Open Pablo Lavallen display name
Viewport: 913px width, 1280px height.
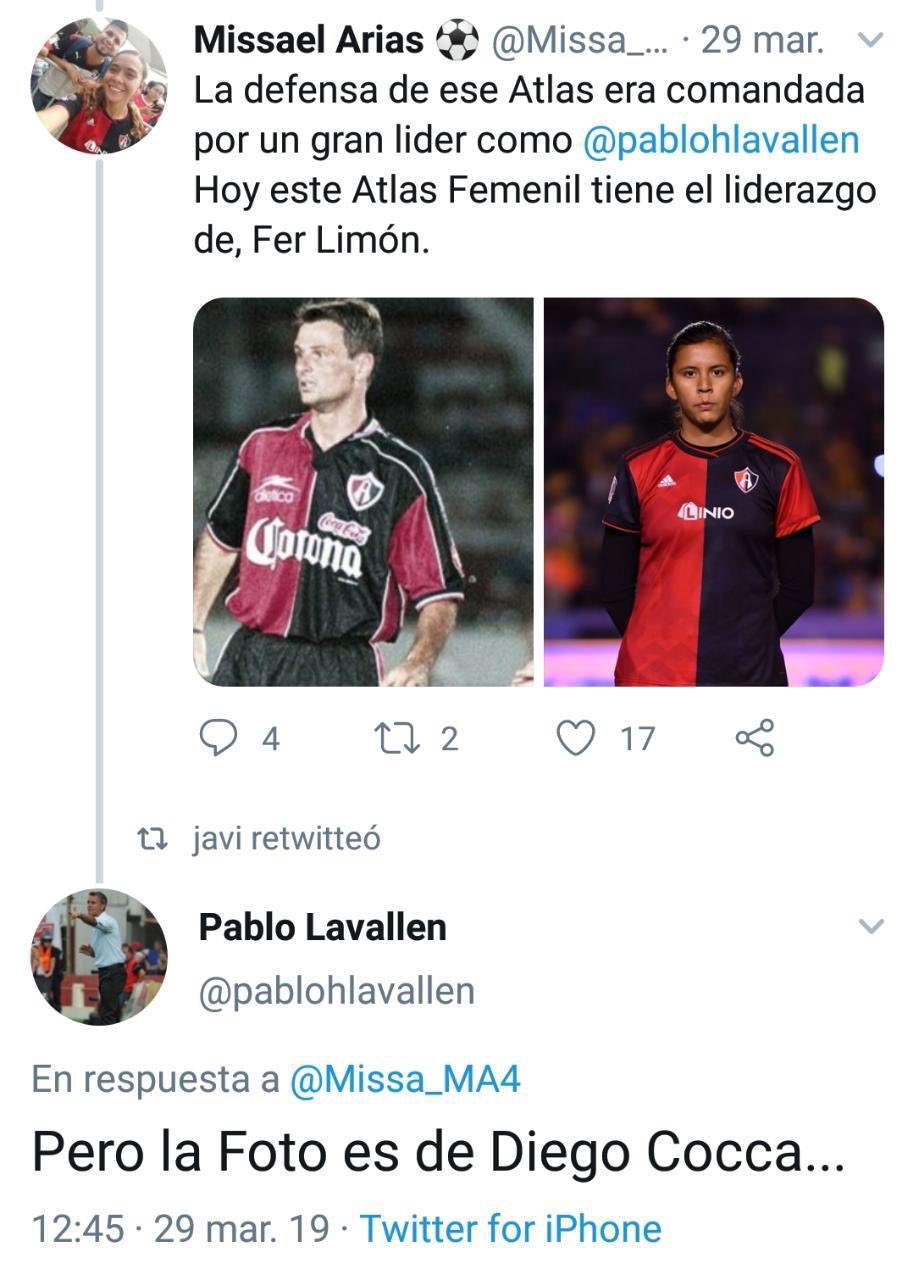coord(322,927)
